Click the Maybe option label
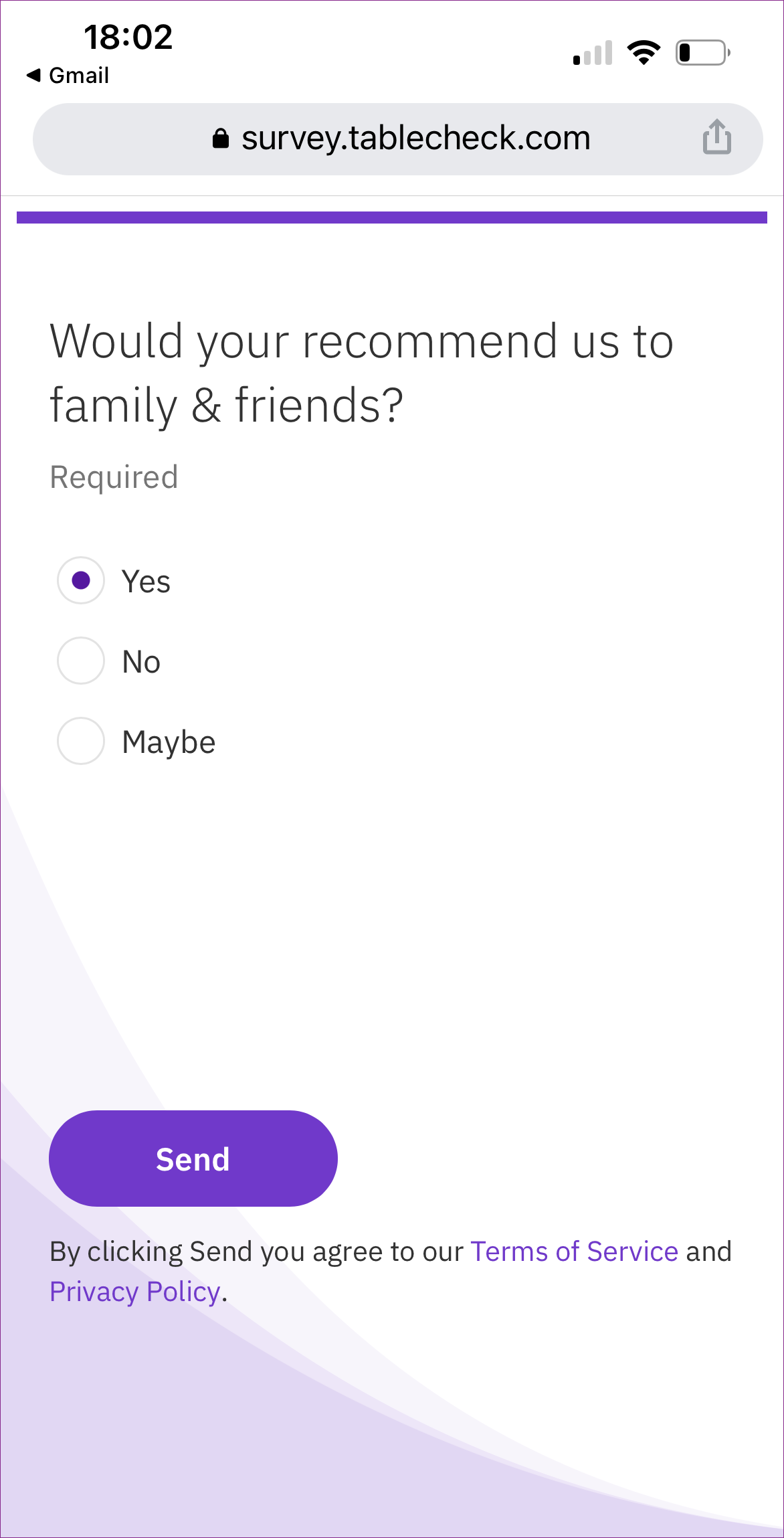The width and height of the screenshot is (784, 1538). (x=169, y=743)
